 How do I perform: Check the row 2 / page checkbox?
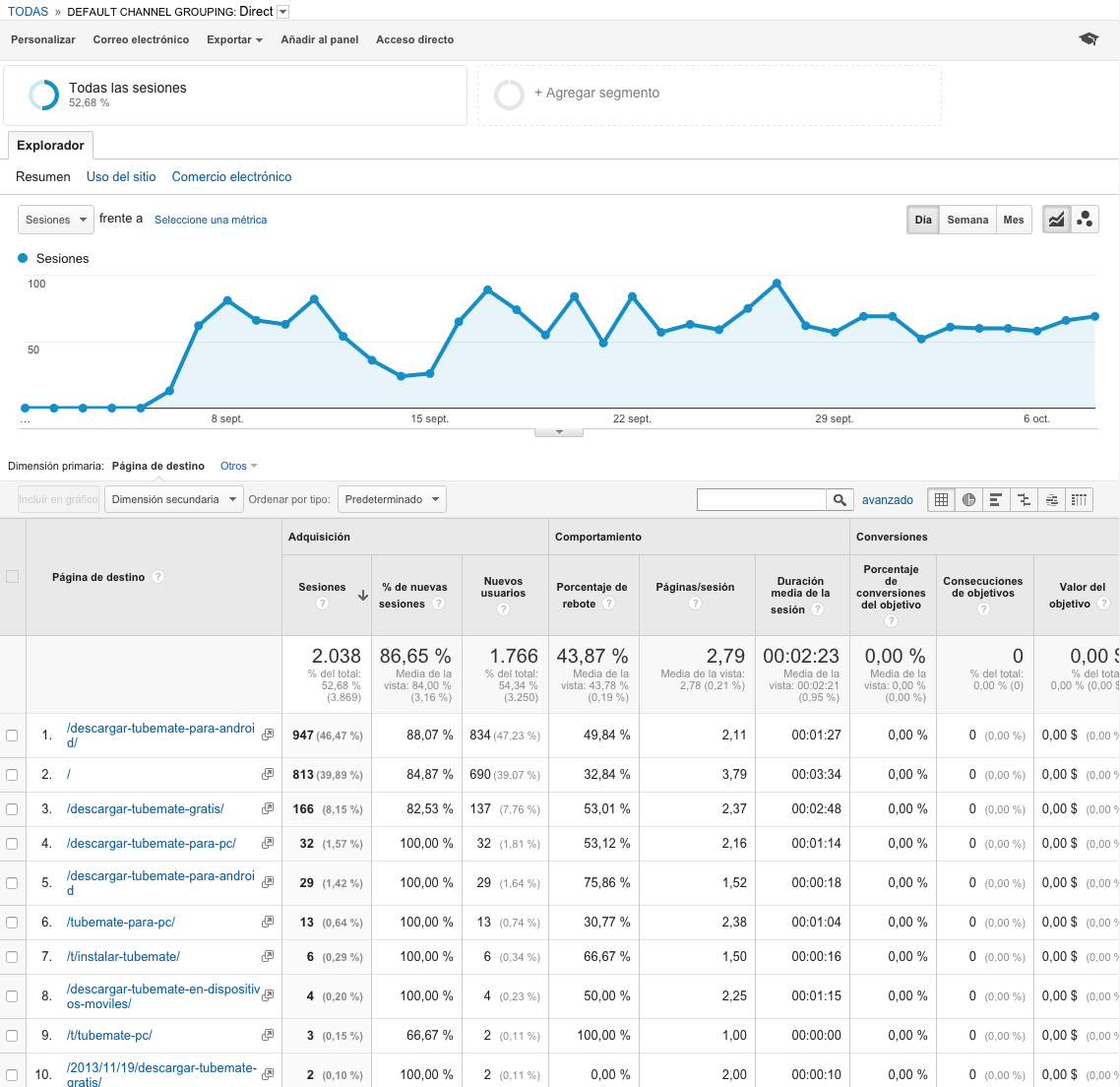point(12,775)
